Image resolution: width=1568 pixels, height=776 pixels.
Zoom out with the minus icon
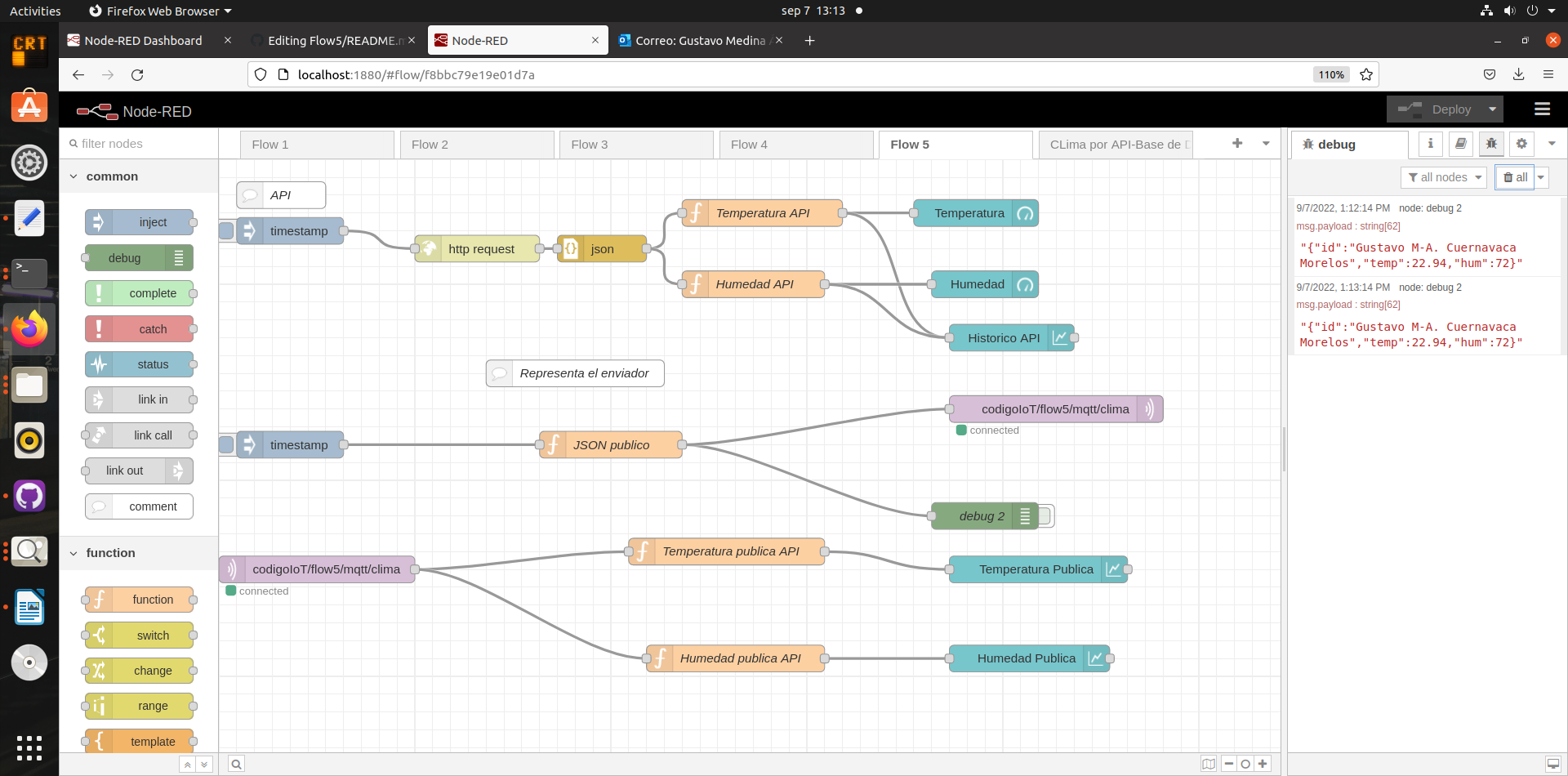coord(1229,764)
